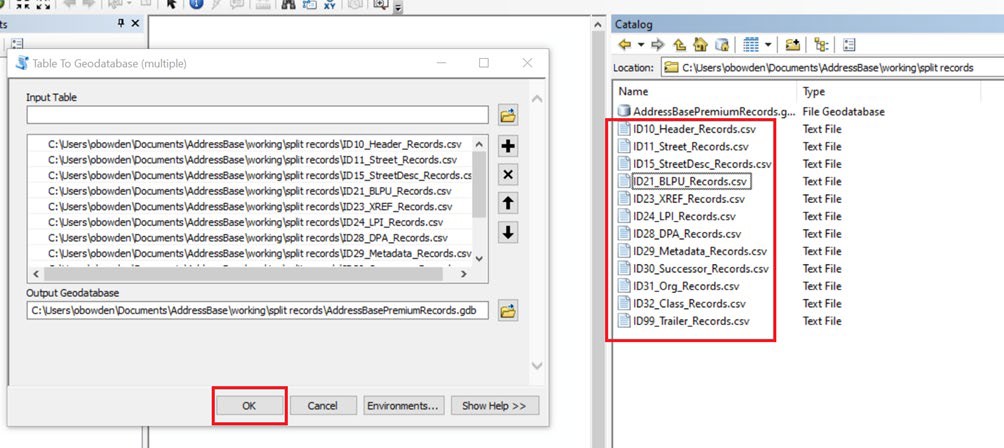
Task: Select ID24_LPI_Records.csv in Catalog
Action: pos(677,216)
